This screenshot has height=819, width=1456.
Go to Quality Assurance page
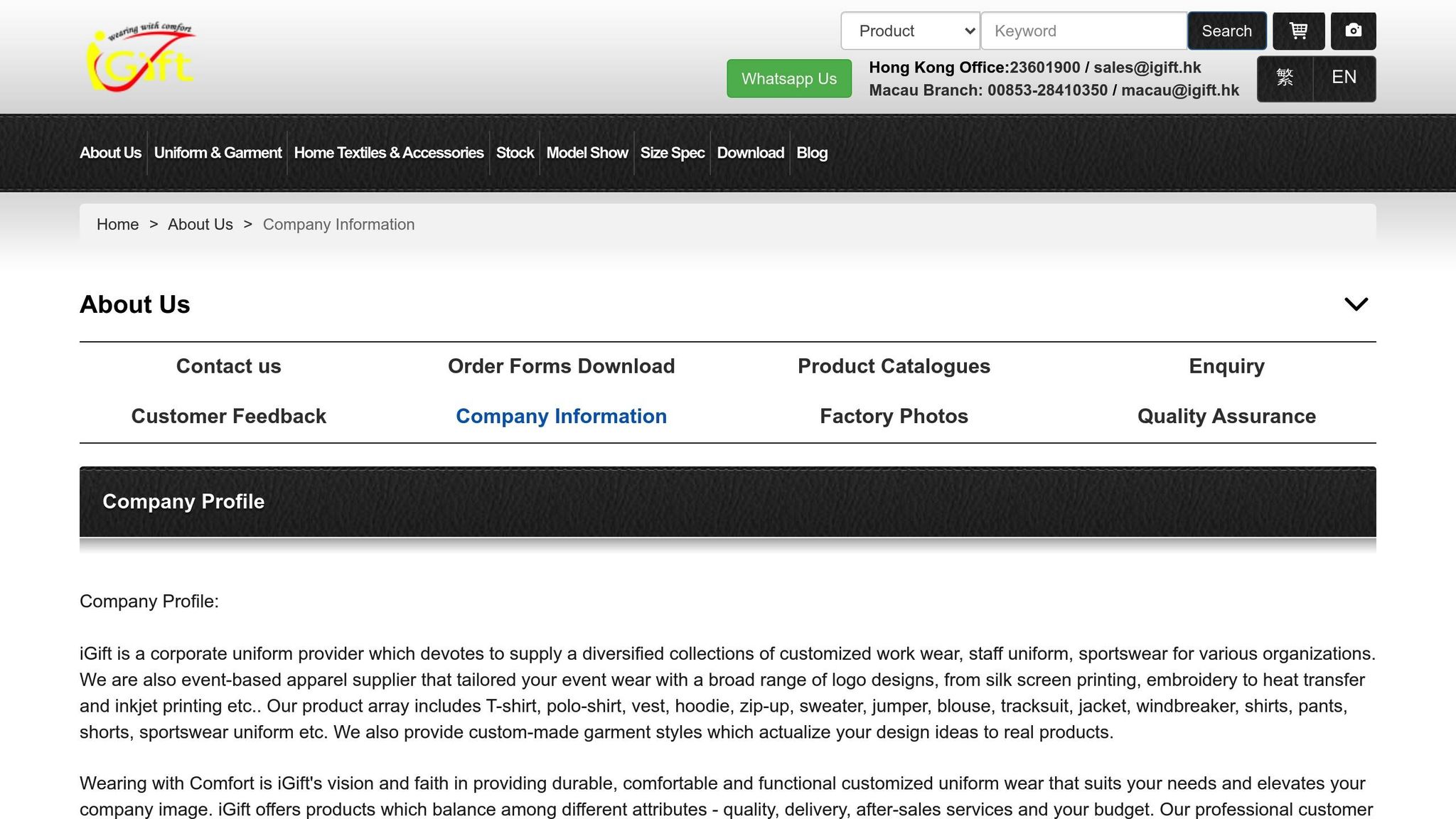(1226, 417)
